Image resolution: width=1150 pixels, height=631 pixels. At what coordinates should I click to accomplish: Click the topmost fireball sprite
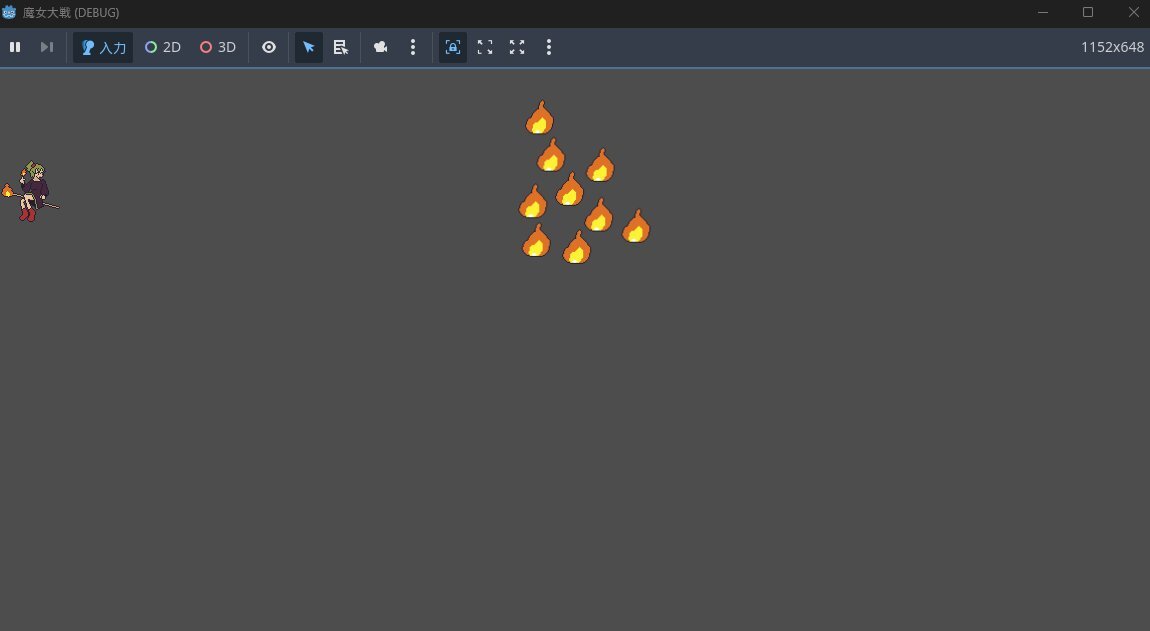coord(540,117)
